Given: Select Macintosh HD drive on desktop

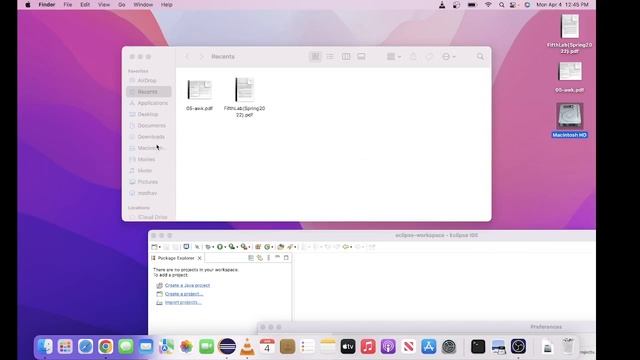Looking at the screenshot, I should pos(570,116).
